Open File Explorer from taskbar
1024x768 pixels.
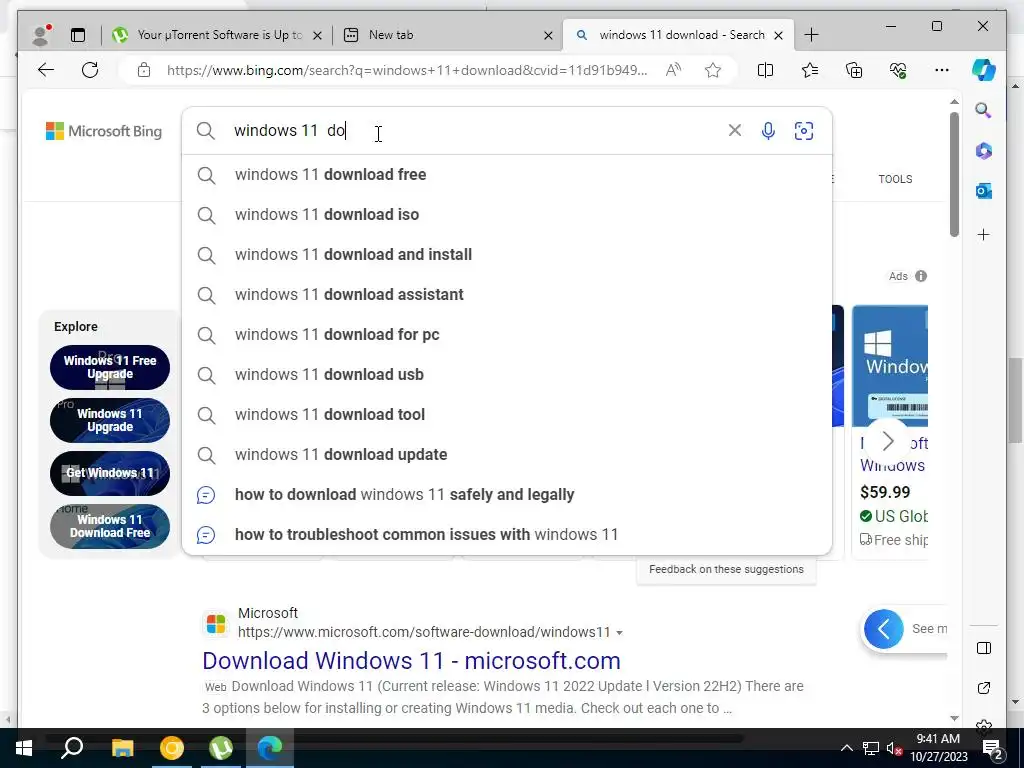122,748
